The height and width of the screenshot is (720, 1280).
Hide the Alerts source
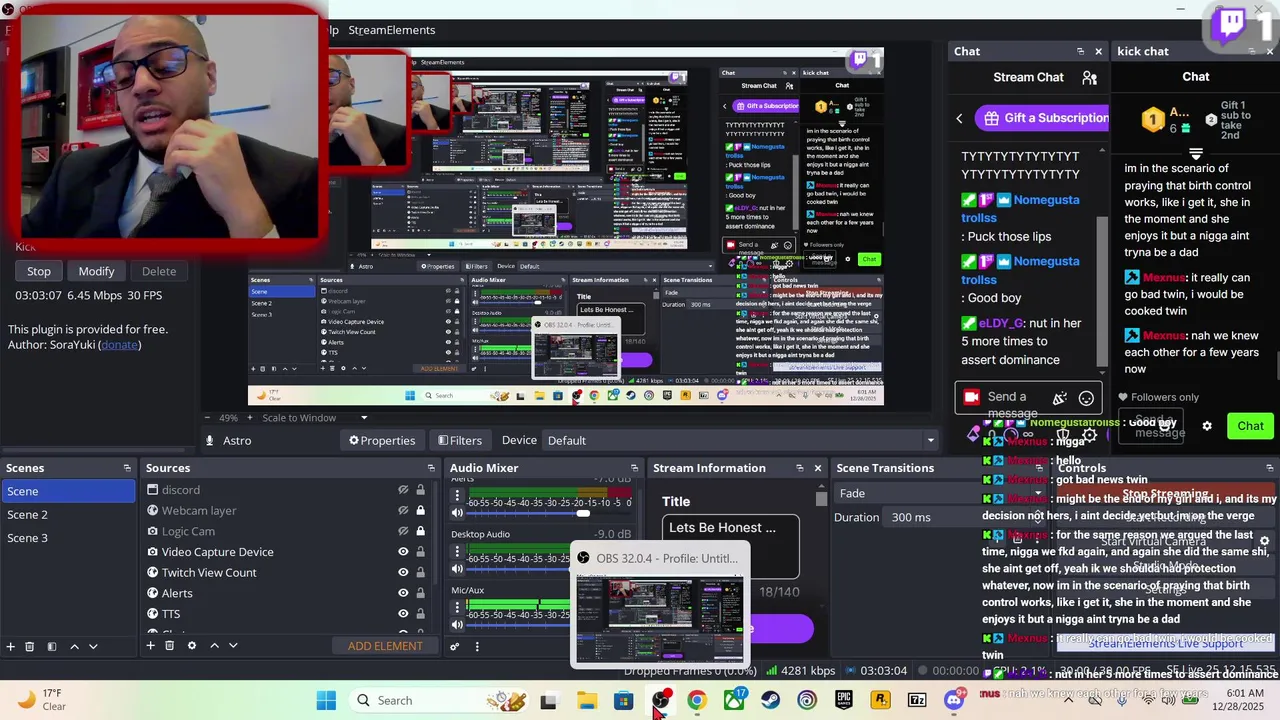(403, 593)
